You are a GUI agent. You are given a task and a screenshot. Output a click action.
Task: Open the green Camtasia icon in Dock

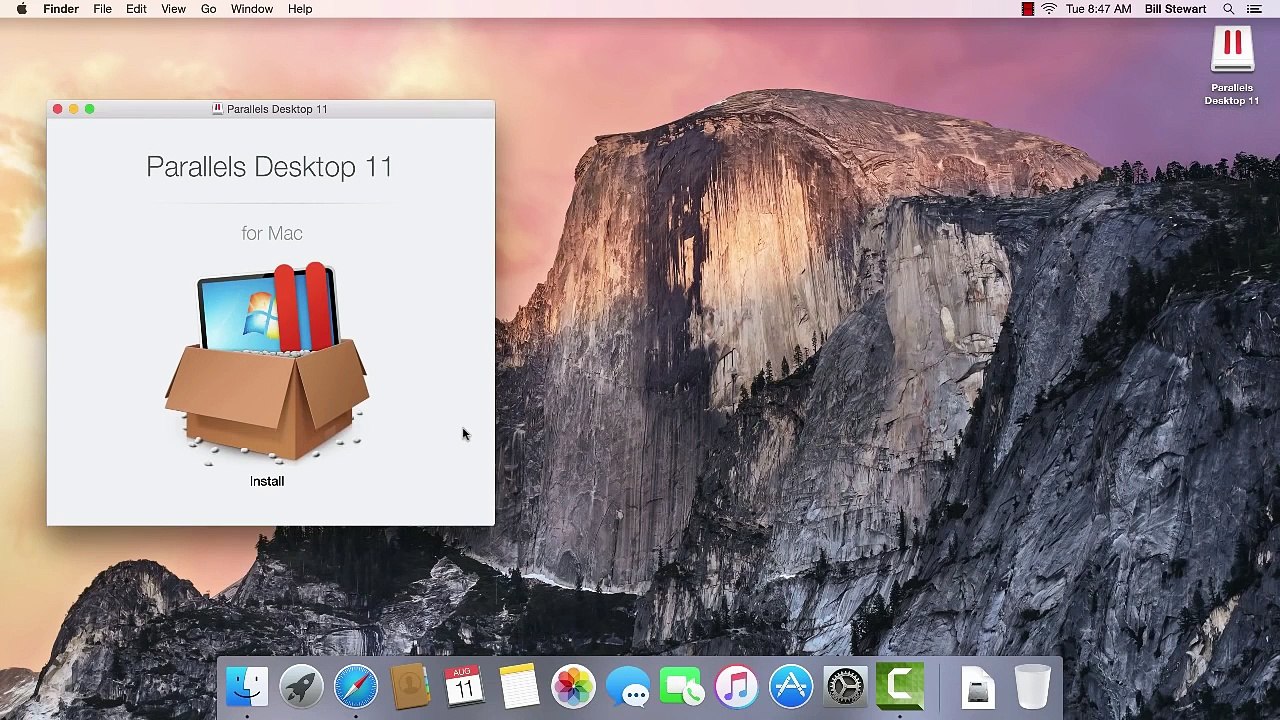900,685
